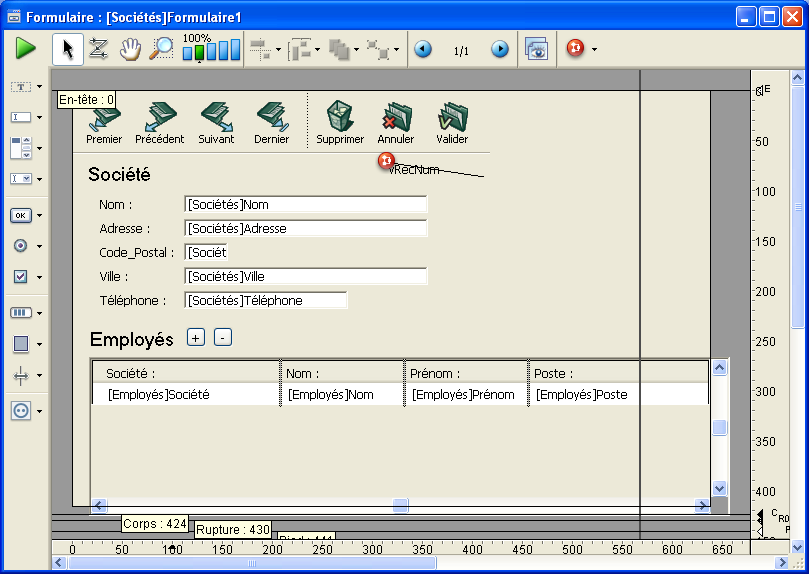Select the magnifying glass zoom tool

point(161,49)
